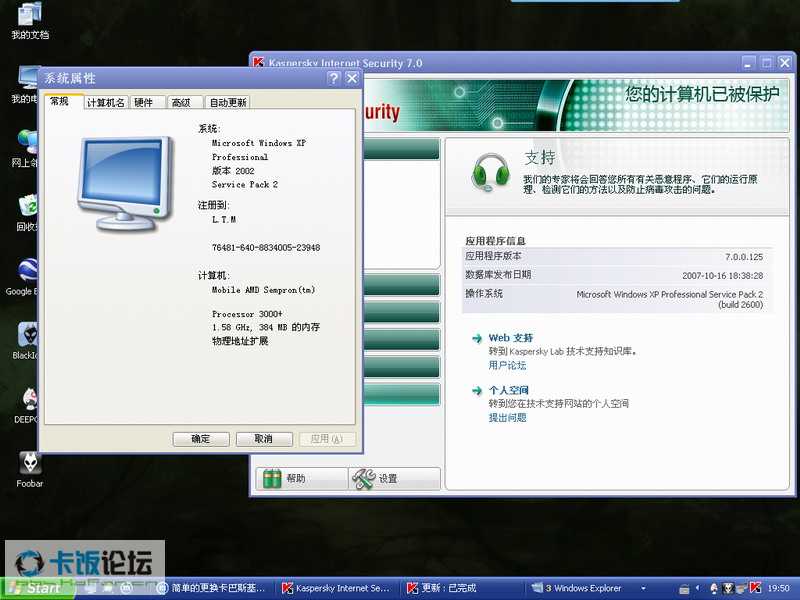The width and height of the screenshot is (800, 600).
Task: Click the 数据库发布日期 label
Action: tap(498, 274)
